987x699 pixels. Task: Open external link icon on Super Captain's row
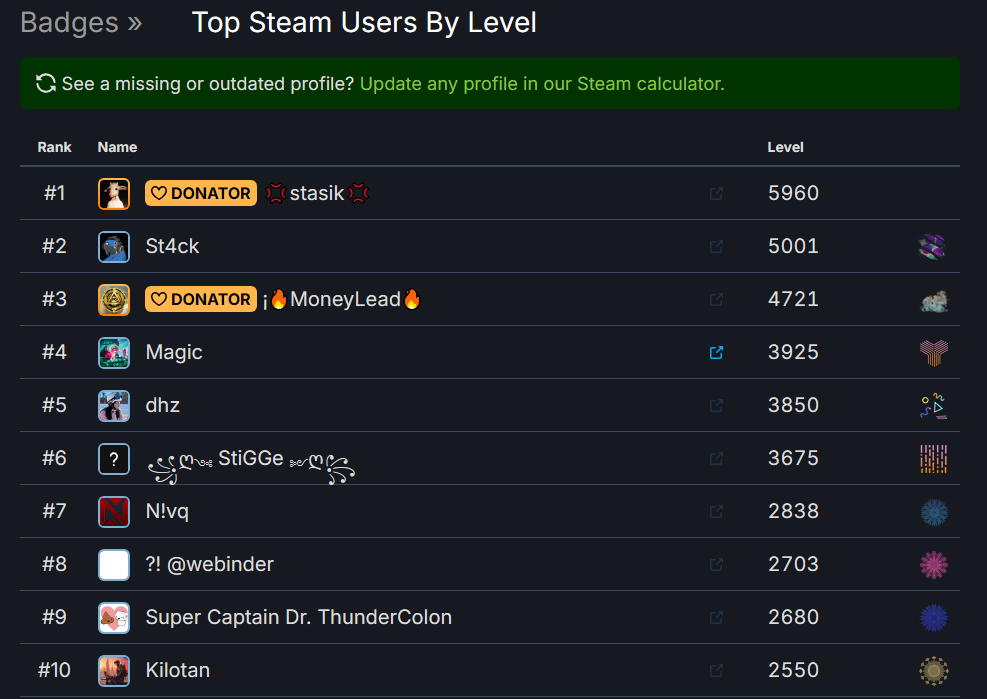click(717, 617)
